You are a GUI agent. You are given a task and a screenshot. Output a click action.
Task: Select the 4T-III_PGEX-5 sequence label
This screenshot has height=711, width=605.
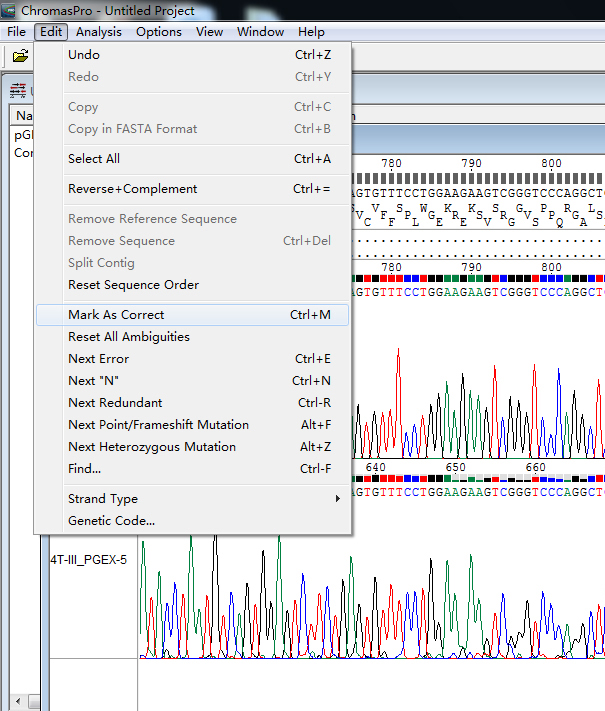click(89, 560)
